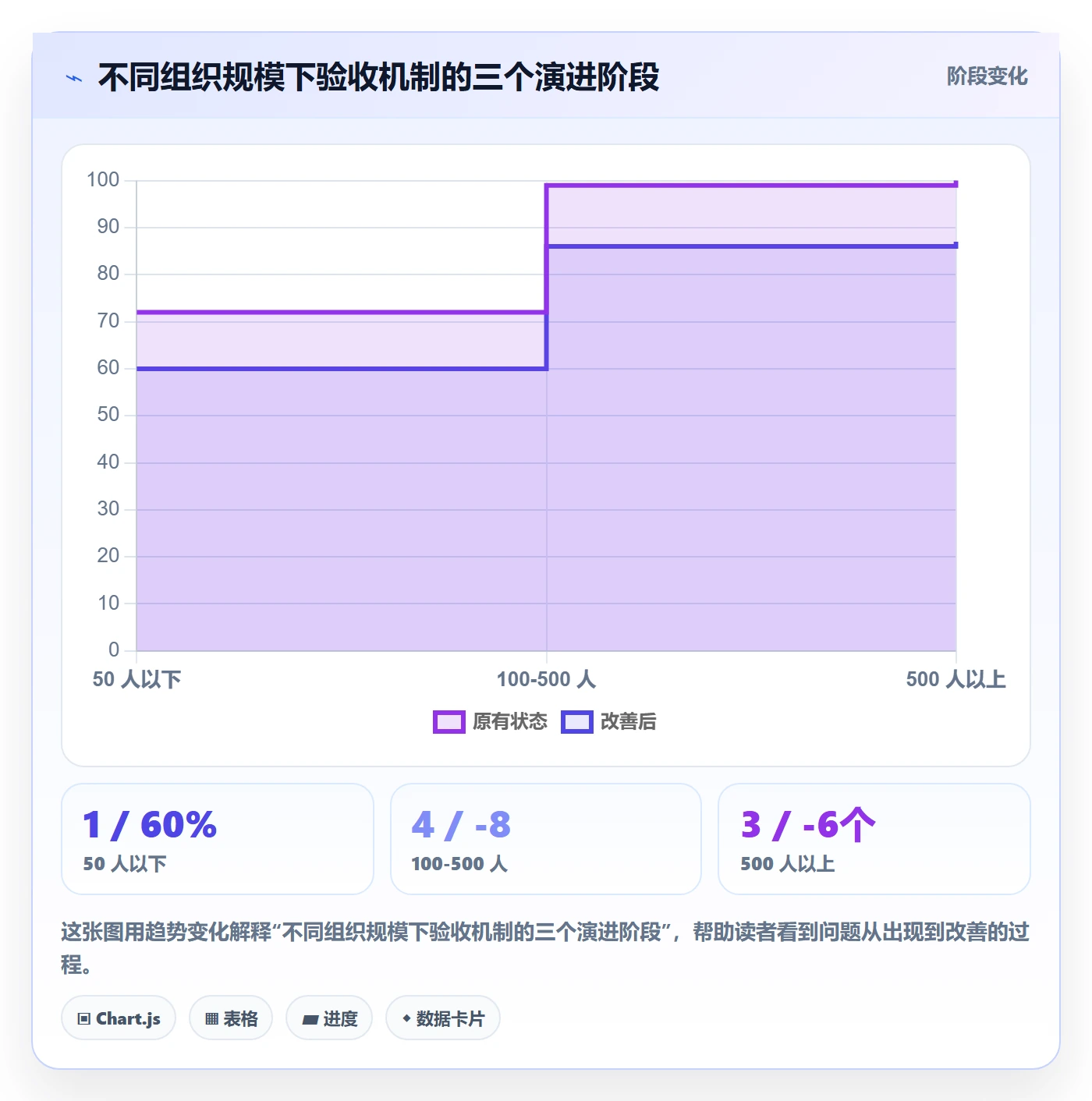Click the description paragraph starting 这张图用趋势变化

(545, 948)
